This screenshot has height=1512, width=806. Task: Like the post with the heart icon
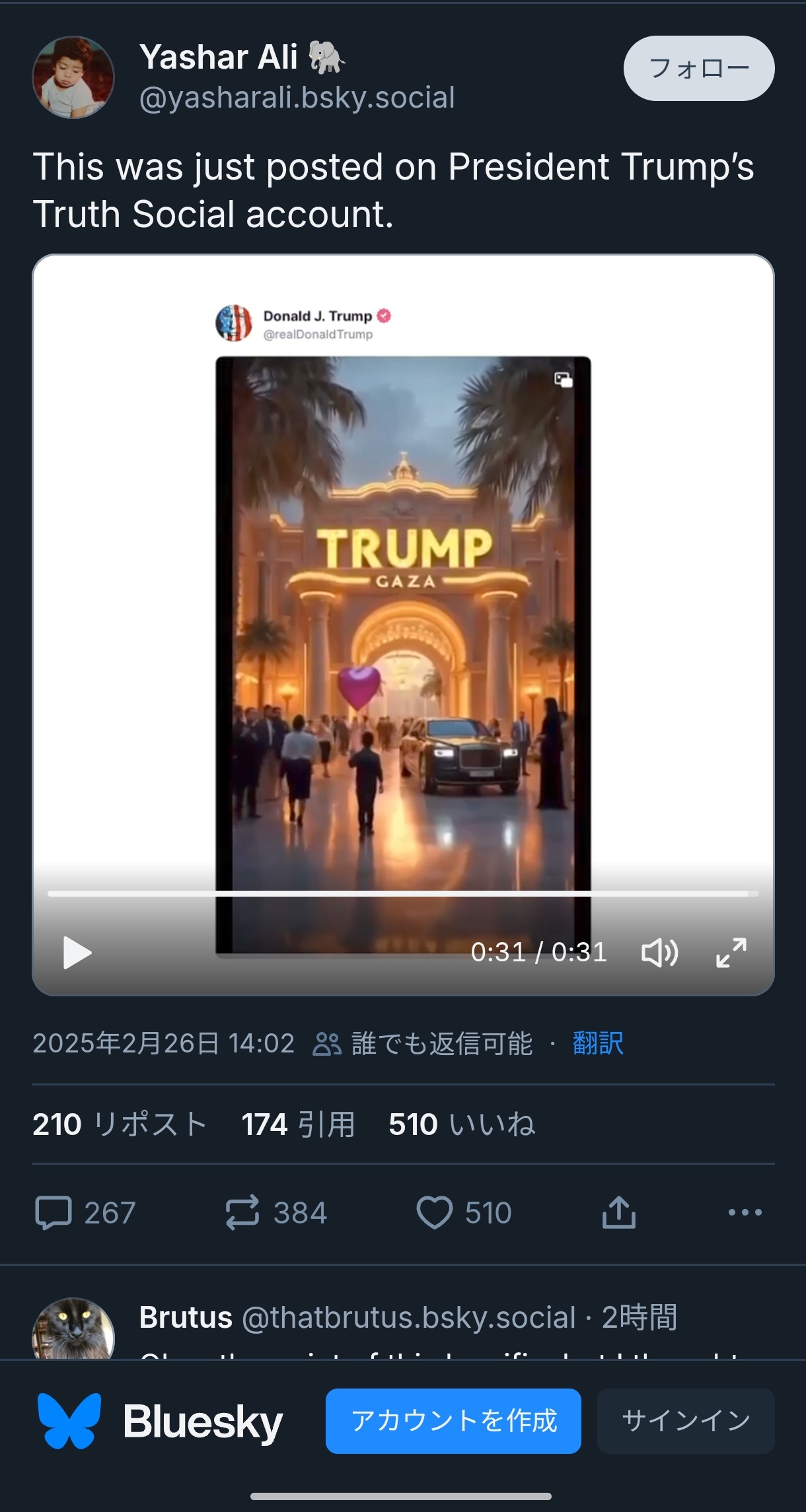[x=434, y=1213]
